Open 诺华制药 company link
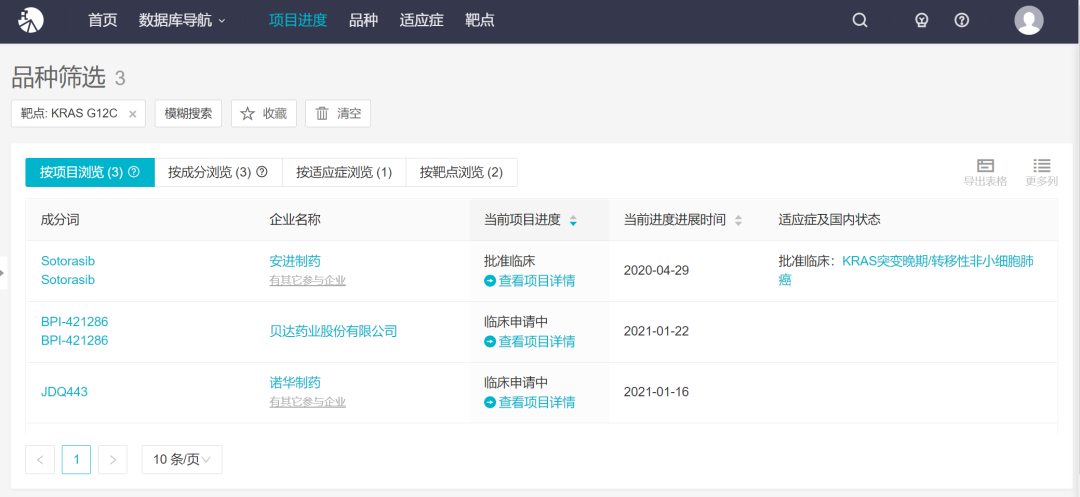Image resolution: width=1080 pixels, height=497 pixels. pos(295,383)
